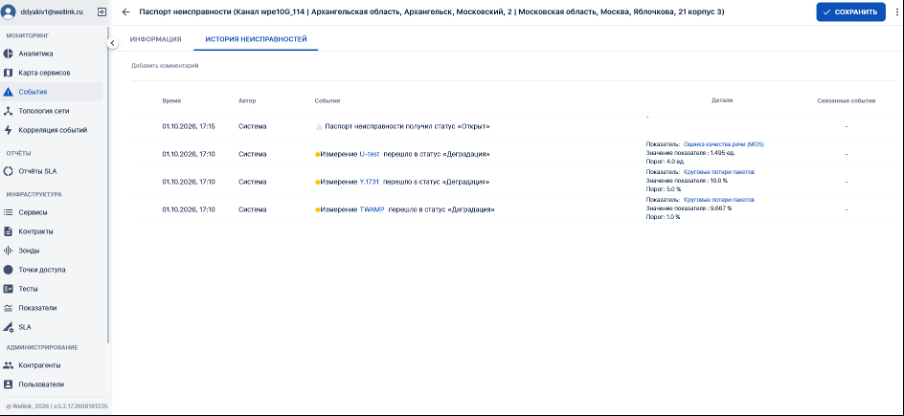The image size is (904, 416).
Task: Click the Точки доступа sidebar icon
Action: coord(8,270)
